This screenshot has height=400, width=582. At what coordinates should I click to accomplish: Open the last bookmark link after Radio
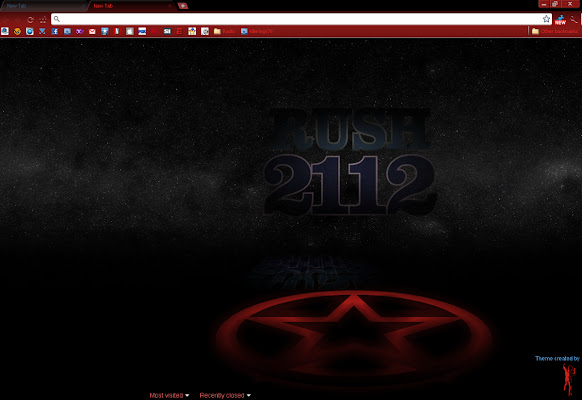point(256,31)
